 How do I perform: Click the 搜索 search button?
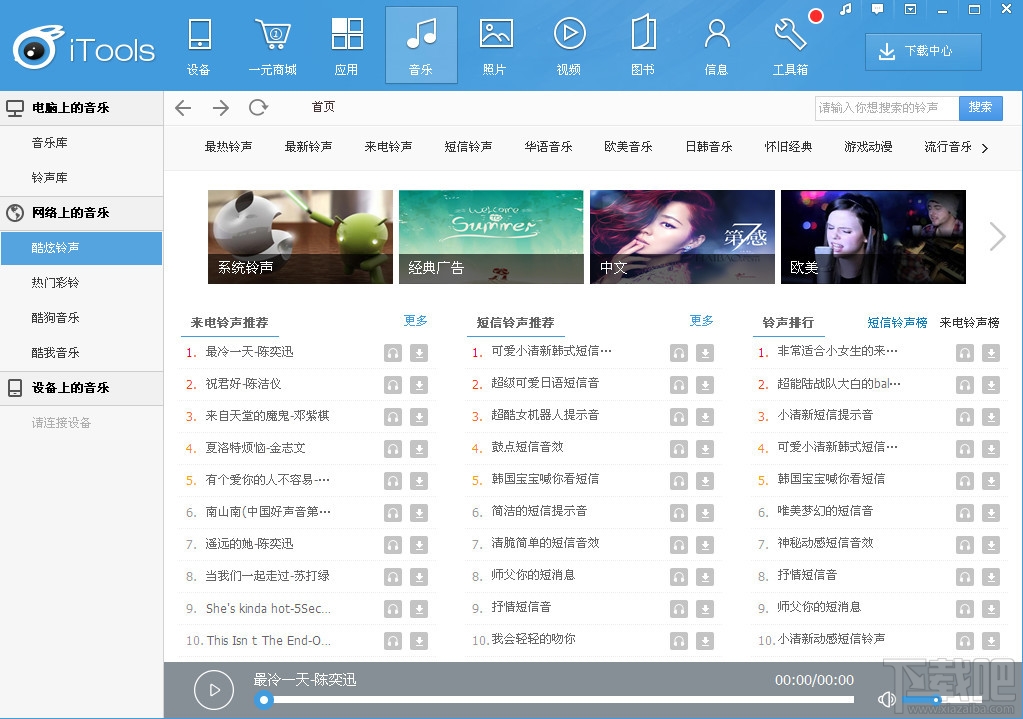[x=980, y=107]
